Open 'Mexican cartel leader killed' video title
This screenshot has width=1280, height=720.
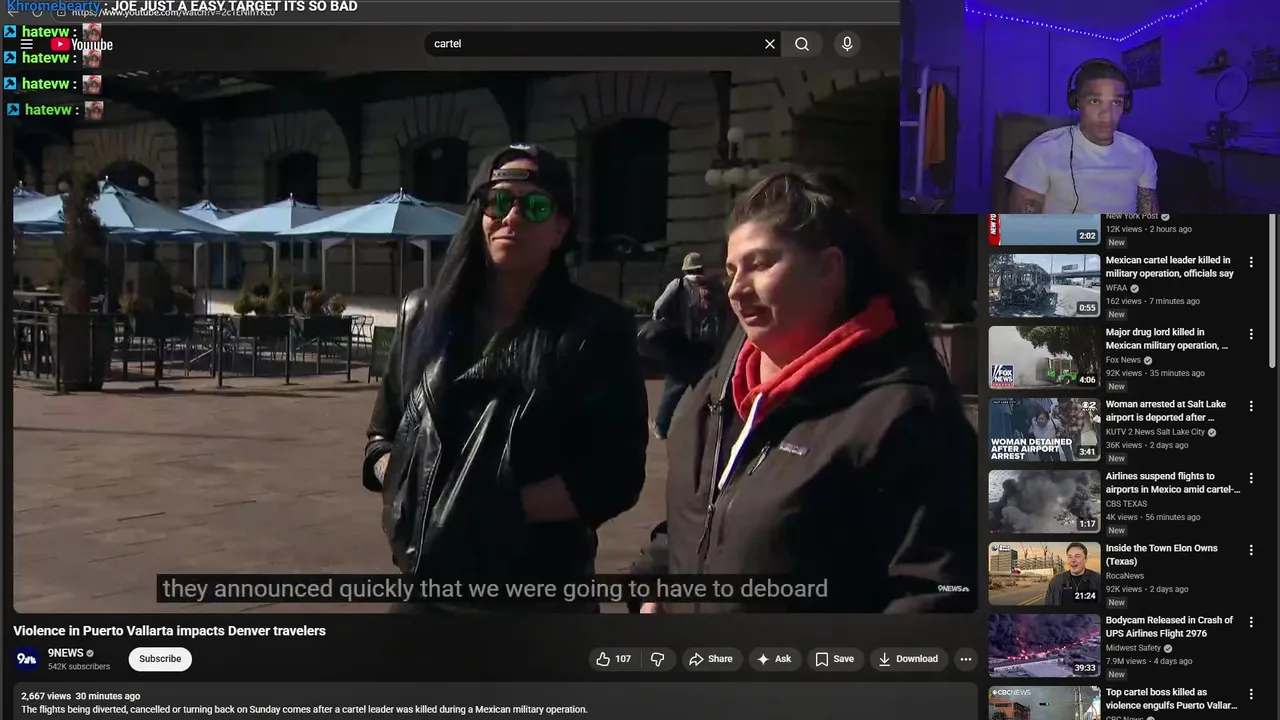point(1169,267)
